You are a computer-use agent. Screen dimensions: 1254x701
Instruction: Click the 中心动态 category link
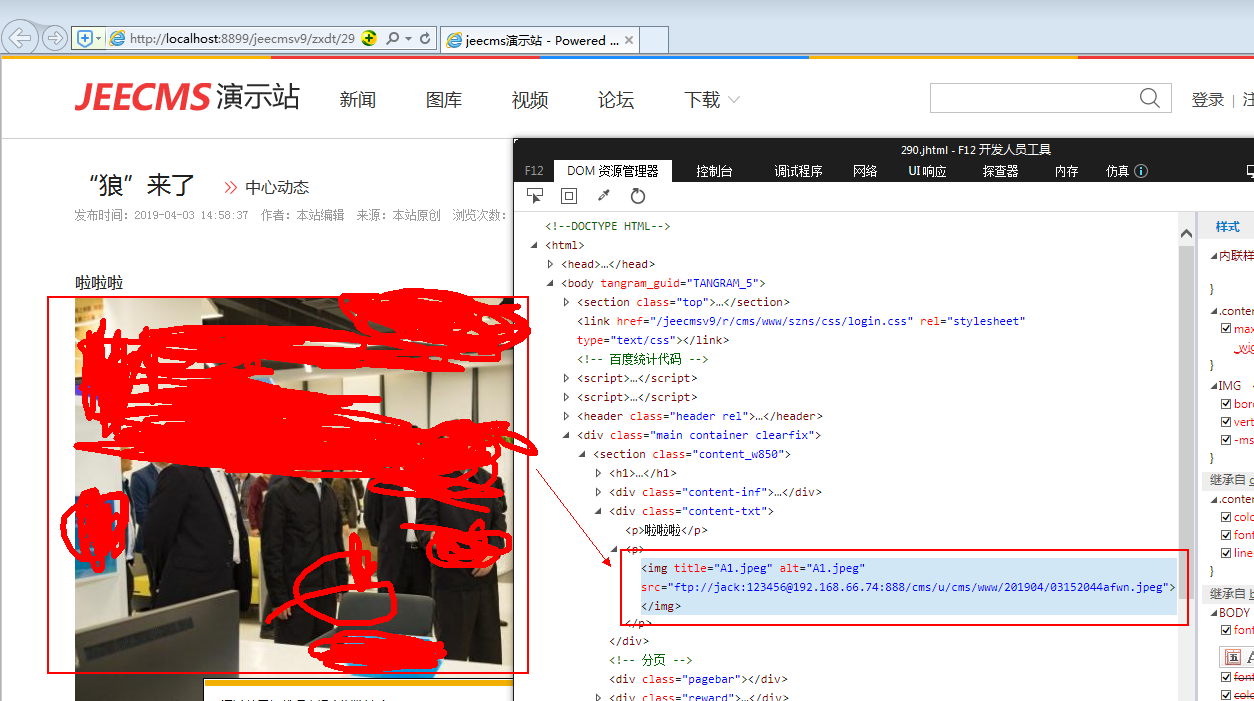(277, 187)
